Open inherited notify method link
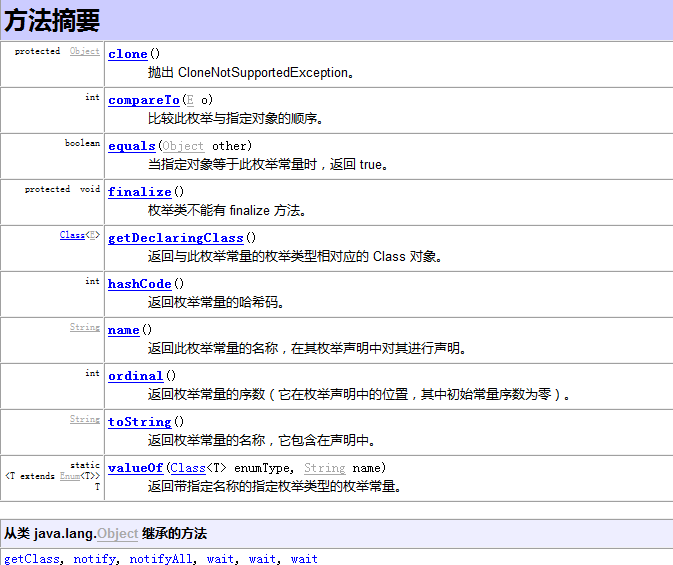 coord(94,558)
